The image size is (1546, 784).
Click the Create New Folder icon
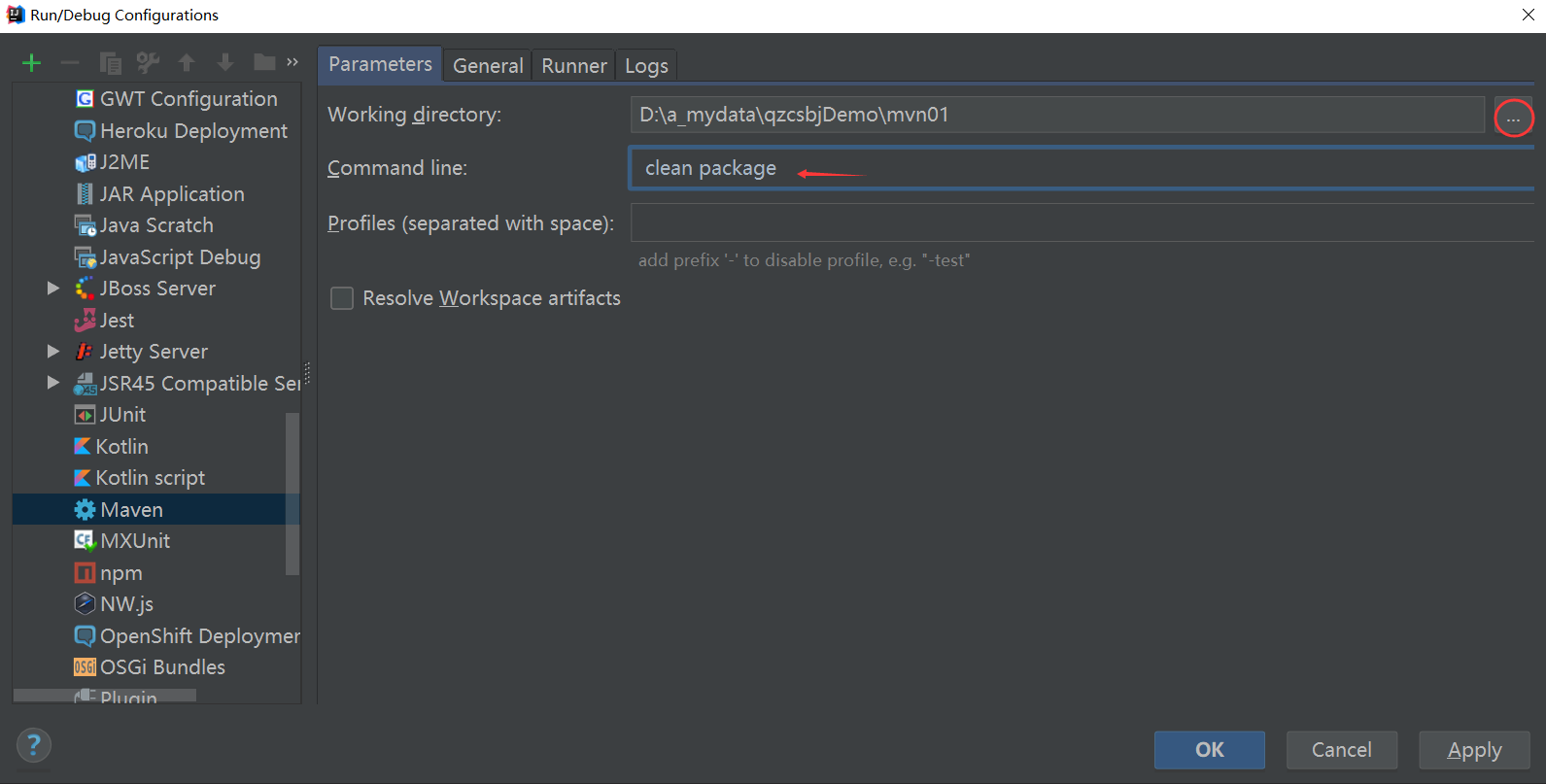tap(264, 63)
